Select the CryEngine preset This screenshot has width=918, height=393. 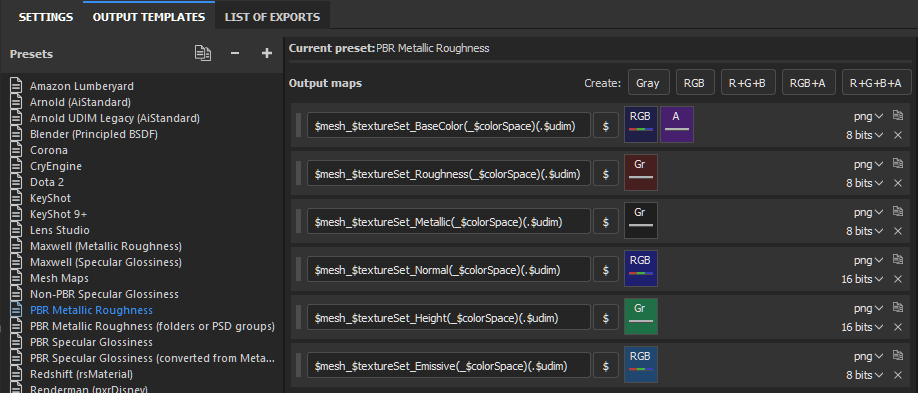(x=56, y=166)
